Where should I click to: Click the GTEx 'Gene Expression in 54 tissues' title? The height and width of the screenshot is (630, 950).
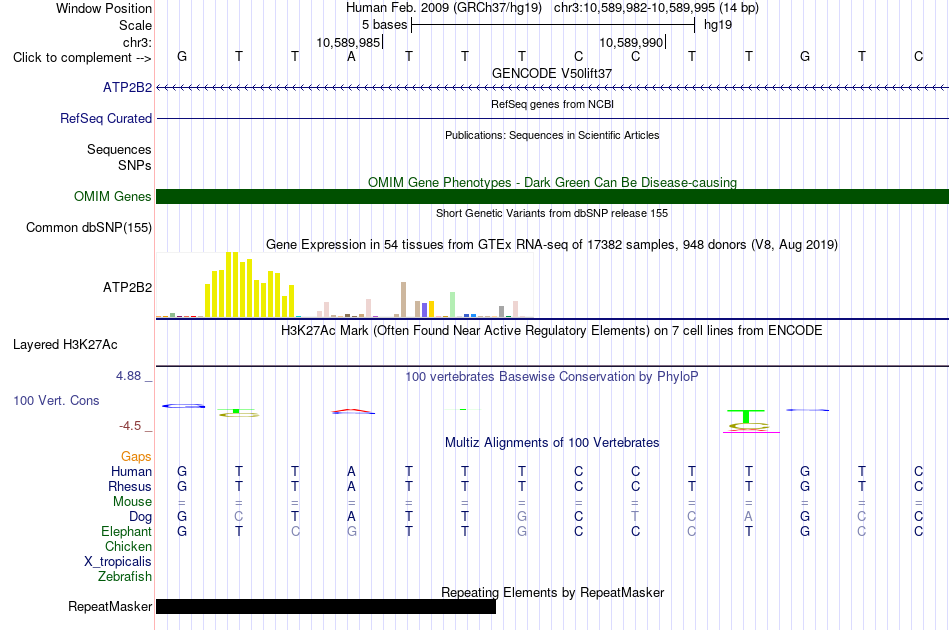click(552, 245)
